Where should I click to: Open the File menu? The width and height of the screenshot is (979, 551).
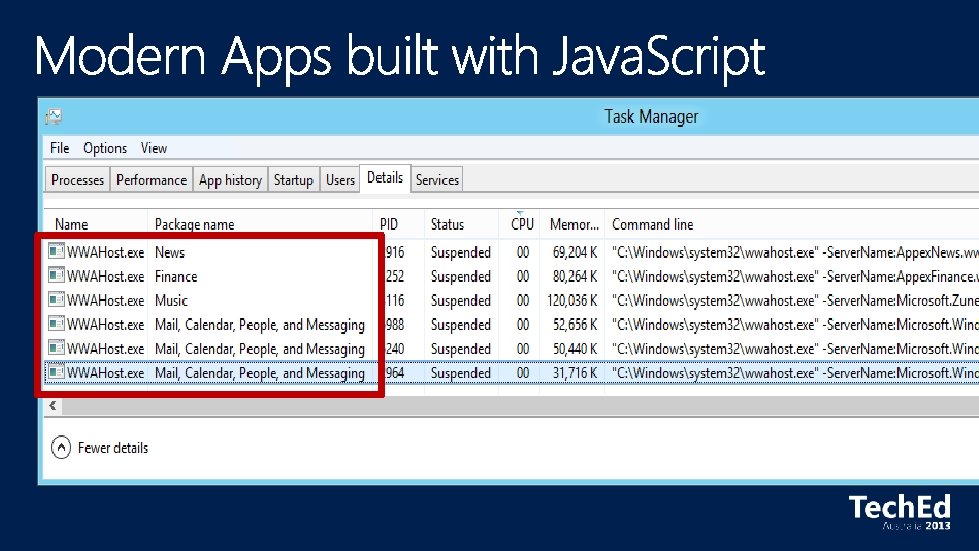coord(59,148)
